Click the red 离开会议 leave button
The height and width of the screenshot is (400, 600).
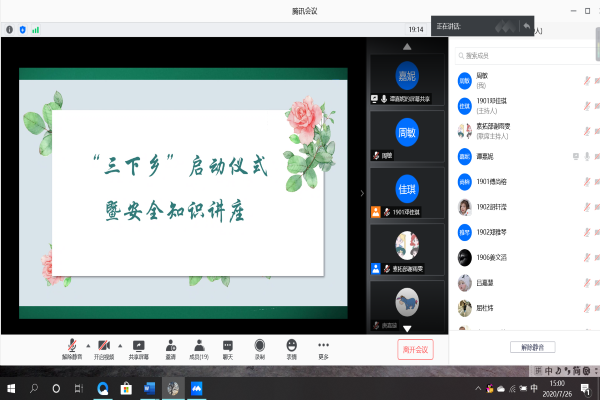[415, 349]
